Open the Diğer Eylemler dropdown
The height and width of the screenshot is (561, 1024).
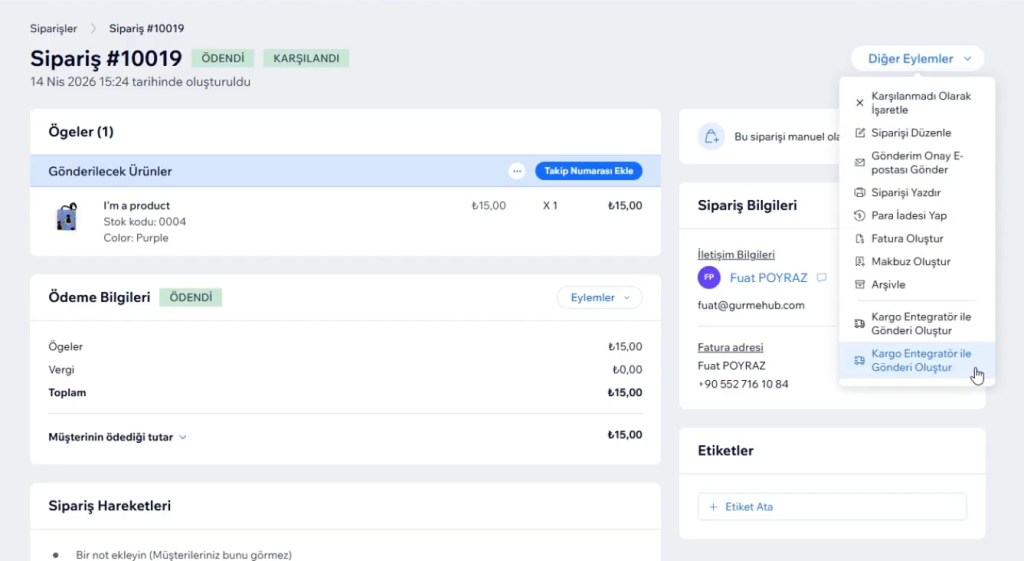918,59
